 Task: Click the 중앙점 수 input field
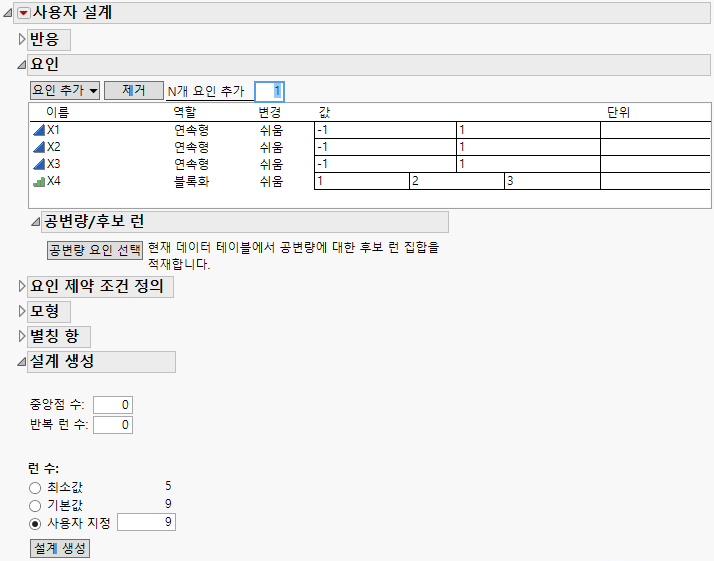113,405
